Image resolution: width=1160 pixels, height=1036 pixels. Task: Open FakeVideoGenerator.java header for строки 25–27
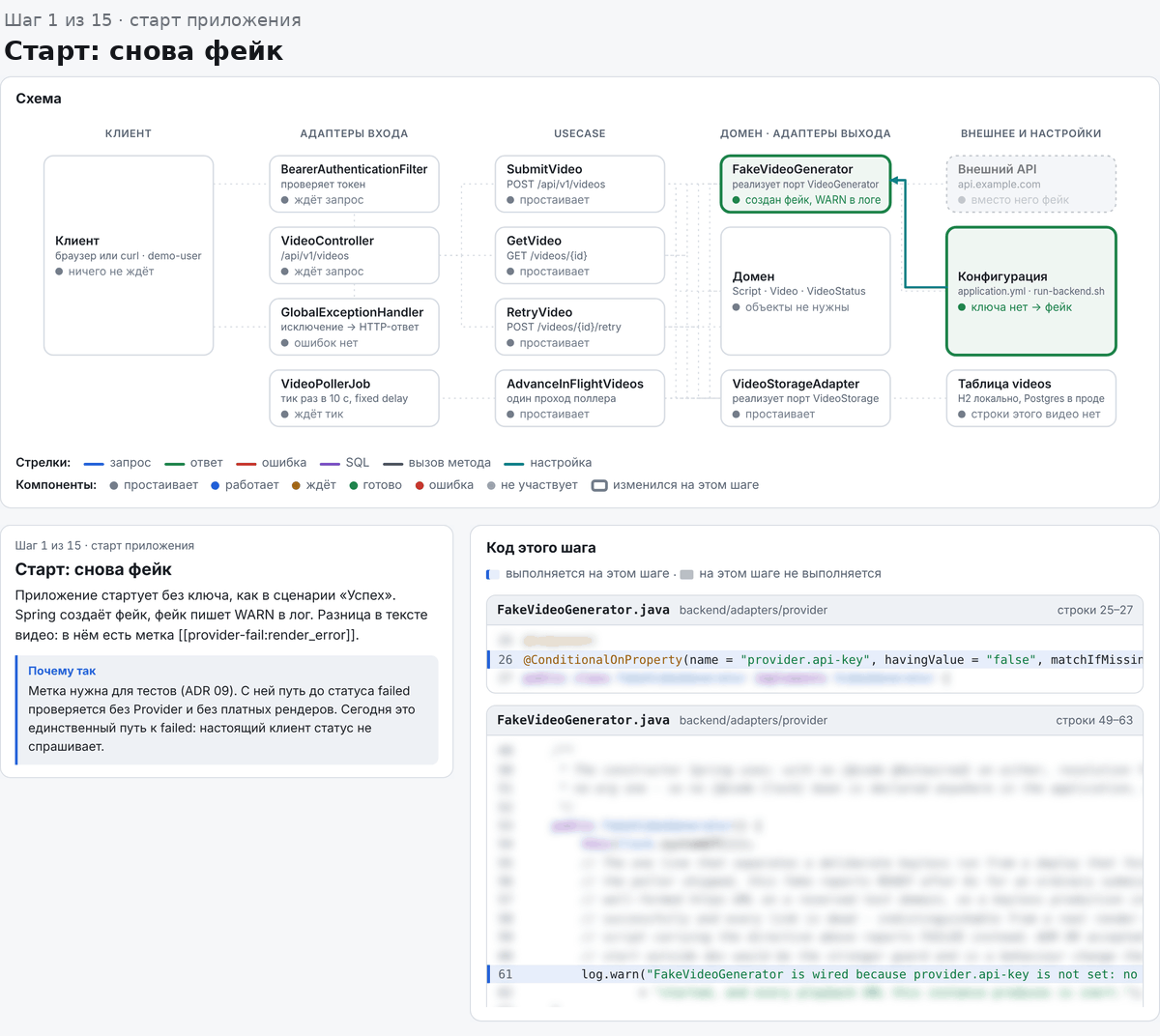coord(815,610)
